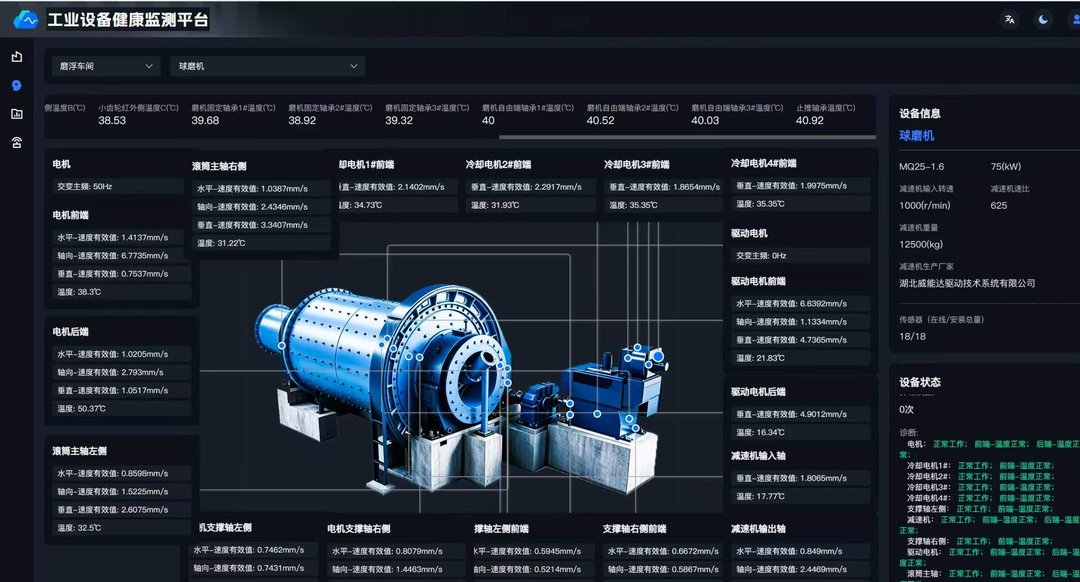
Task: Click the MQ25-1.6 model value
Action: (x=922, y=167)
